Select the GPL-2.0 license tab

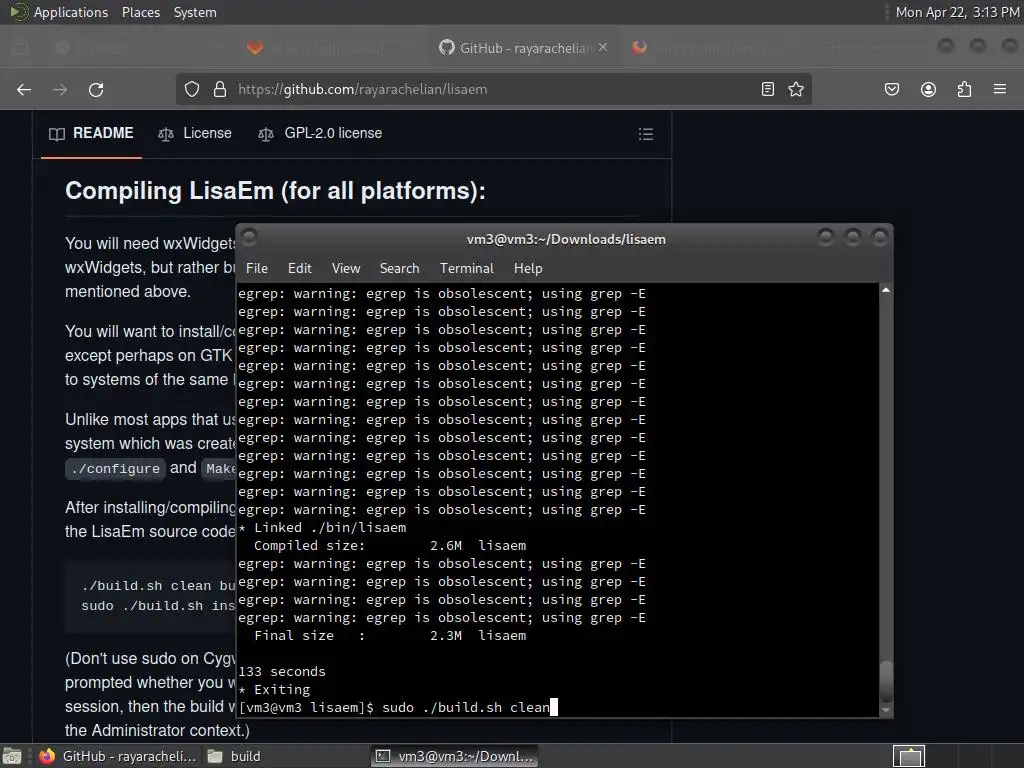pos(321,133)
